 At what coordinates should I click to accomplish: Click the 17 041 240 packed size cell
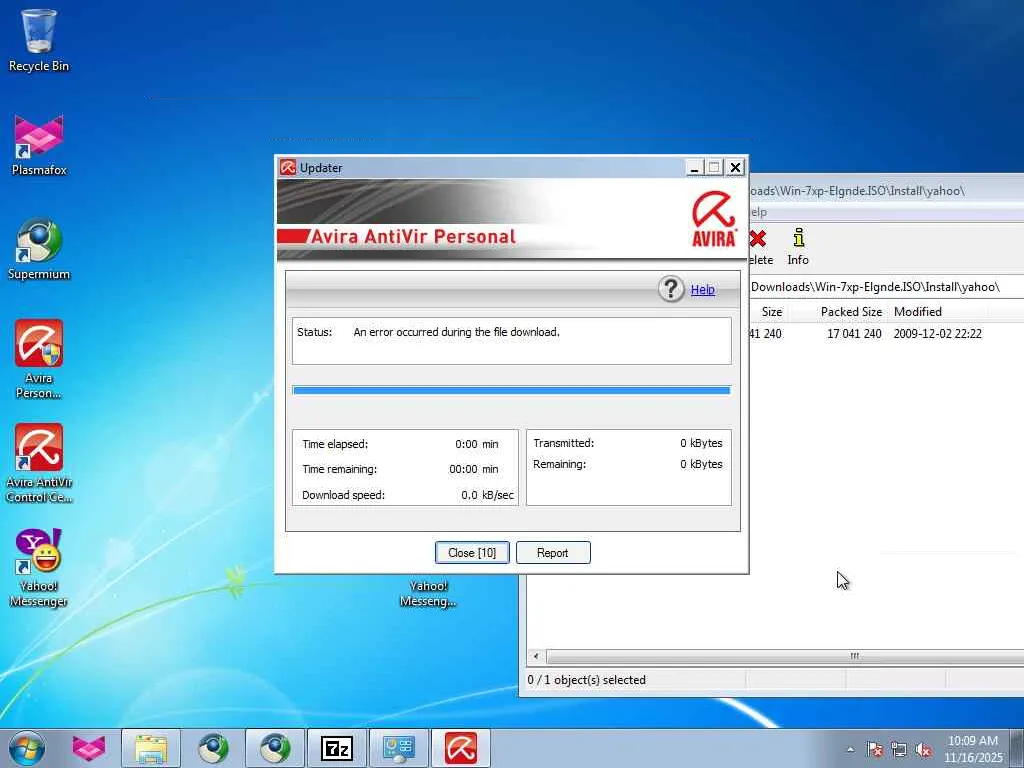(x=854, y=334)
